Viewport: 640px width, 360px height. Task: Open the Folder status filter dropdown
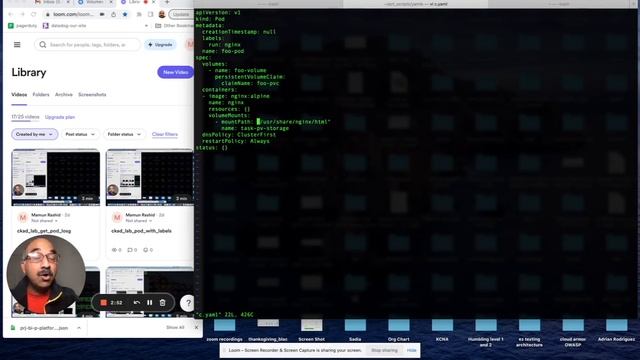(124, 134)
